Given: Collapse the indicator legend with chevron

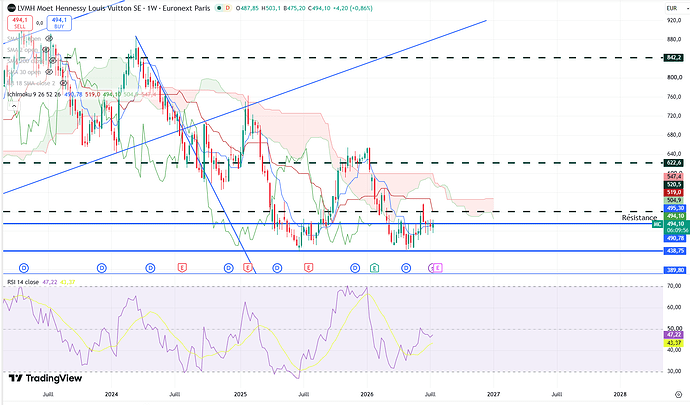Looking at the screenshot, I should click(x=14, y=106).
